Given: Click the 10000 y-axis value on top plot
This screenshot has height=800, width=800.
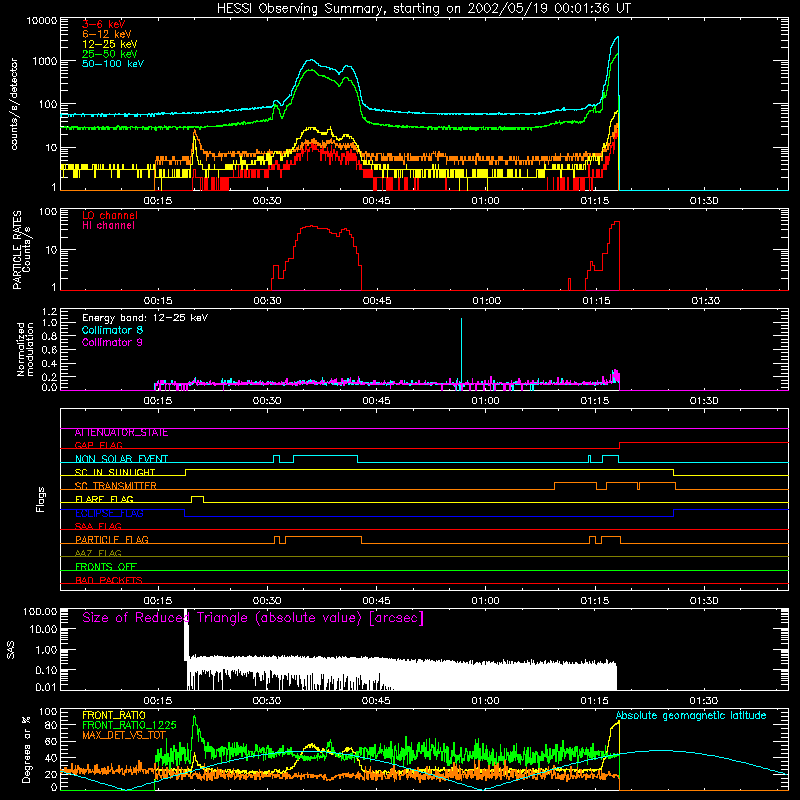Looking at the screenshot, I should (42, 21).
